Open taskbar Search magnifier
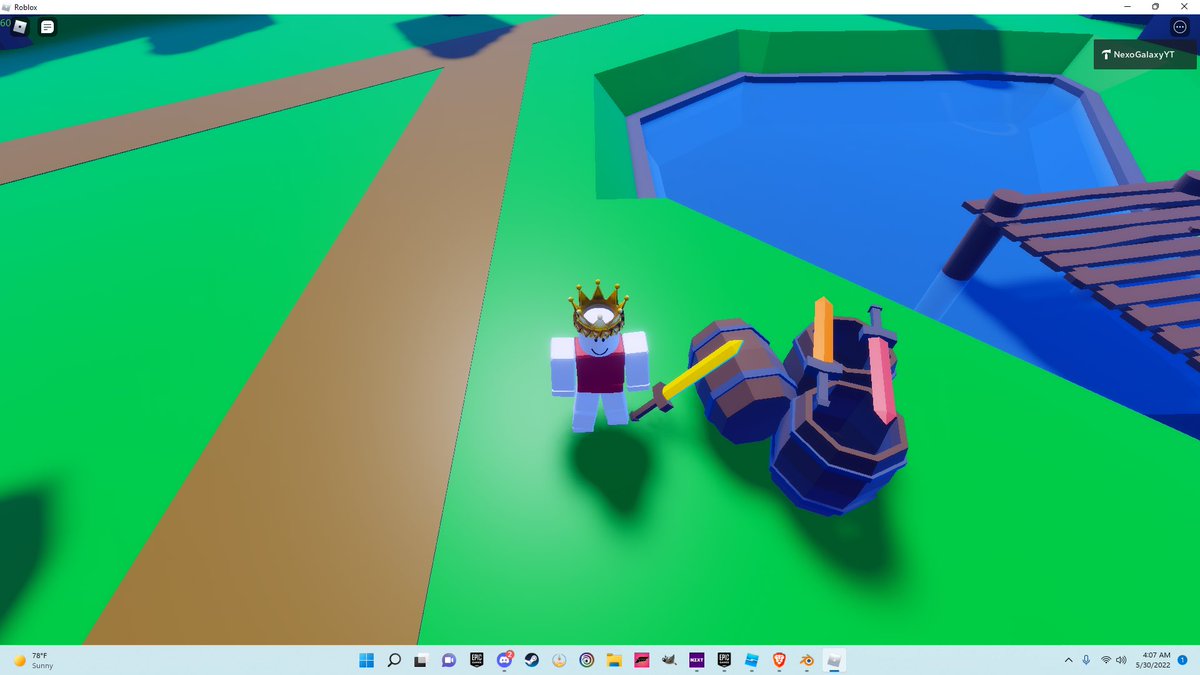 tap(394, 660)
